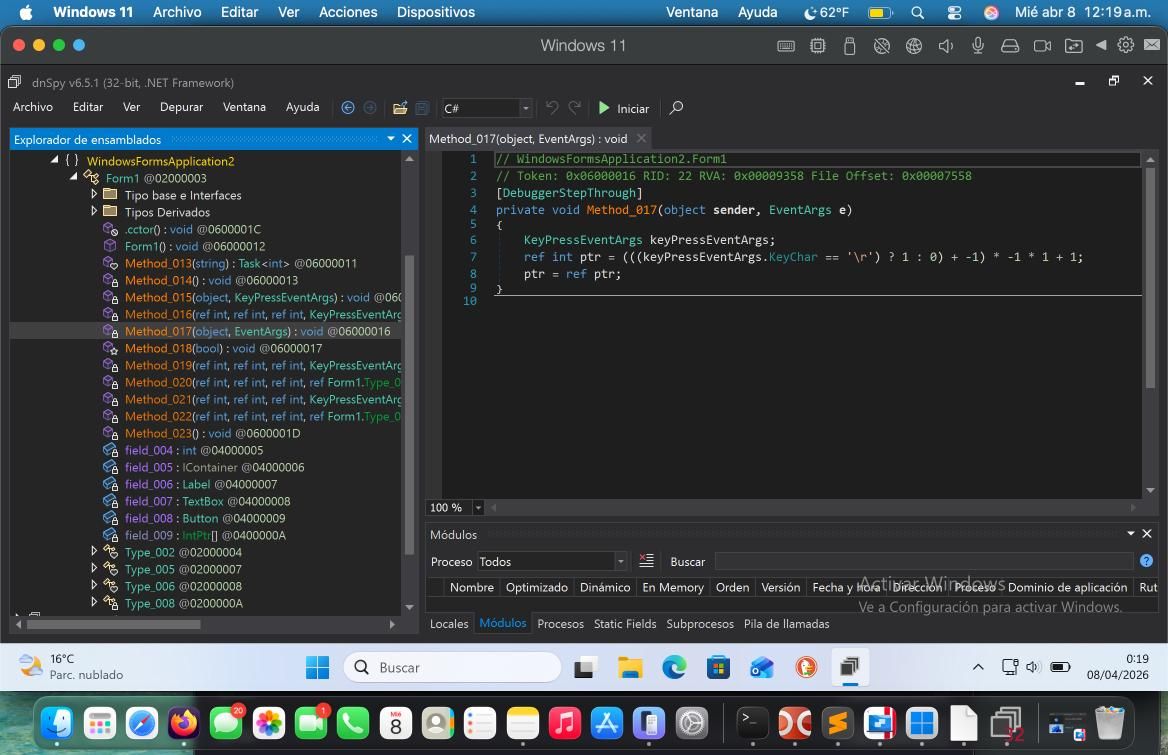Expand the Tipo base e Interfaces folder

click(95, 195)
